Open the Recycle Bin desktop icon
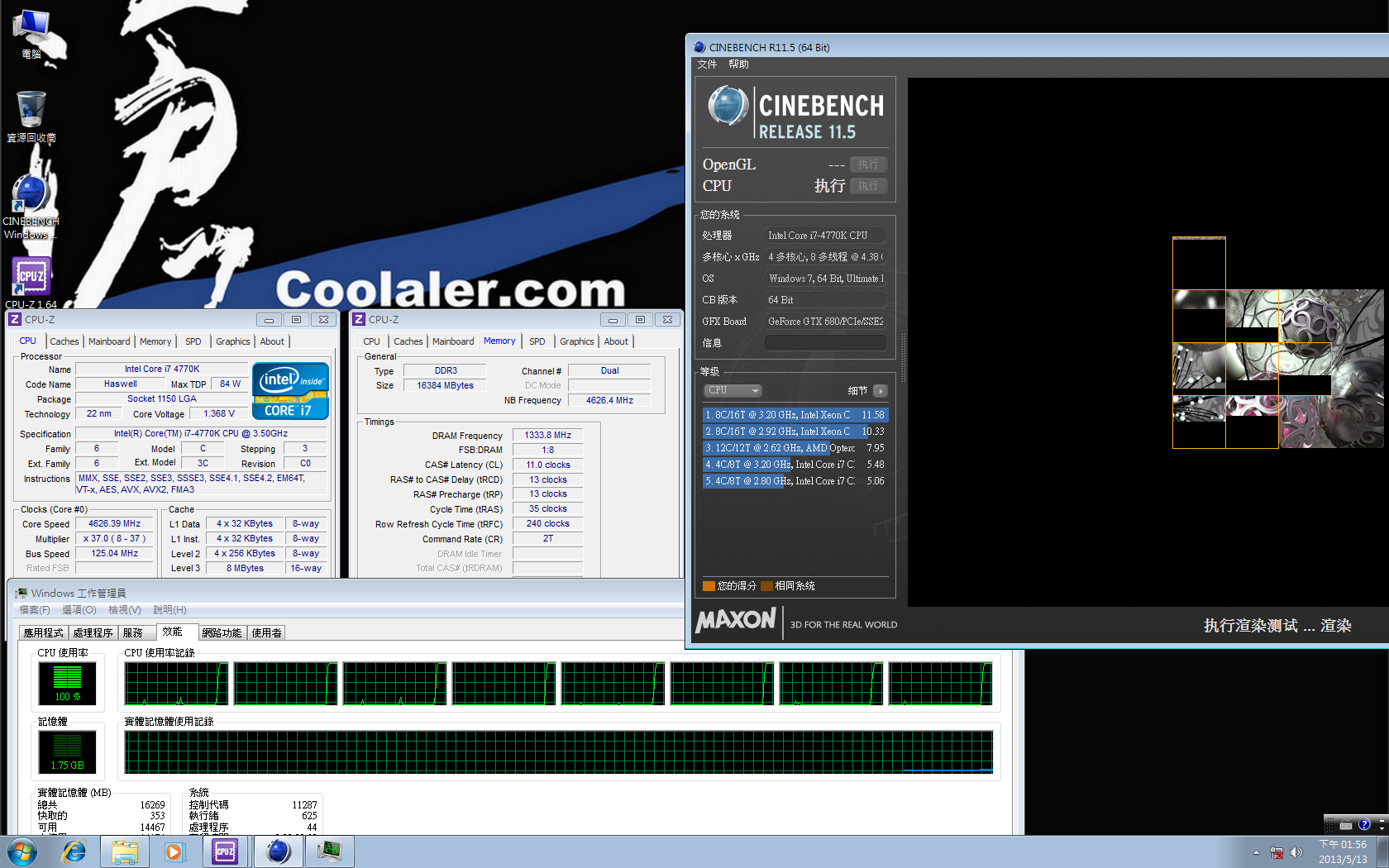Viewport: 1389px width, 868px height. coord(31,117)
